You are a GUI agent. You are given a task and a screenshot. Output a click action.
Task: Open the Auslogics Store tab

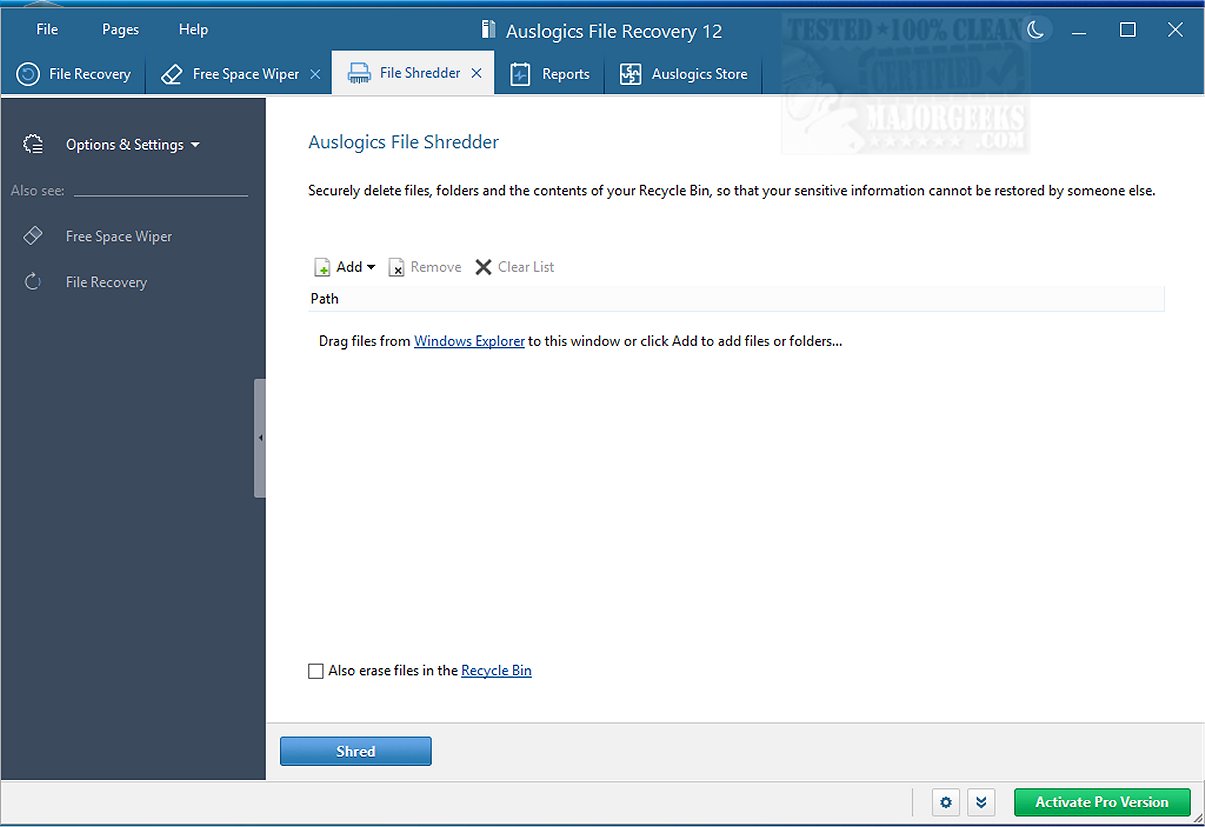click(x=684, y=74)
